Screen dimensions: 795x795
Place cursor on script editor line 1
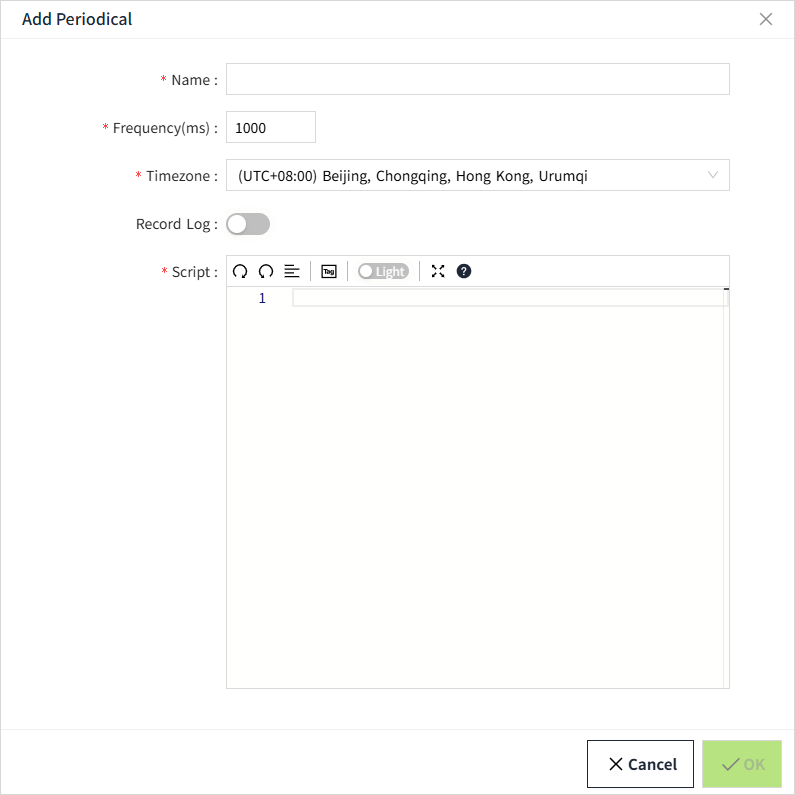point(508,298)
